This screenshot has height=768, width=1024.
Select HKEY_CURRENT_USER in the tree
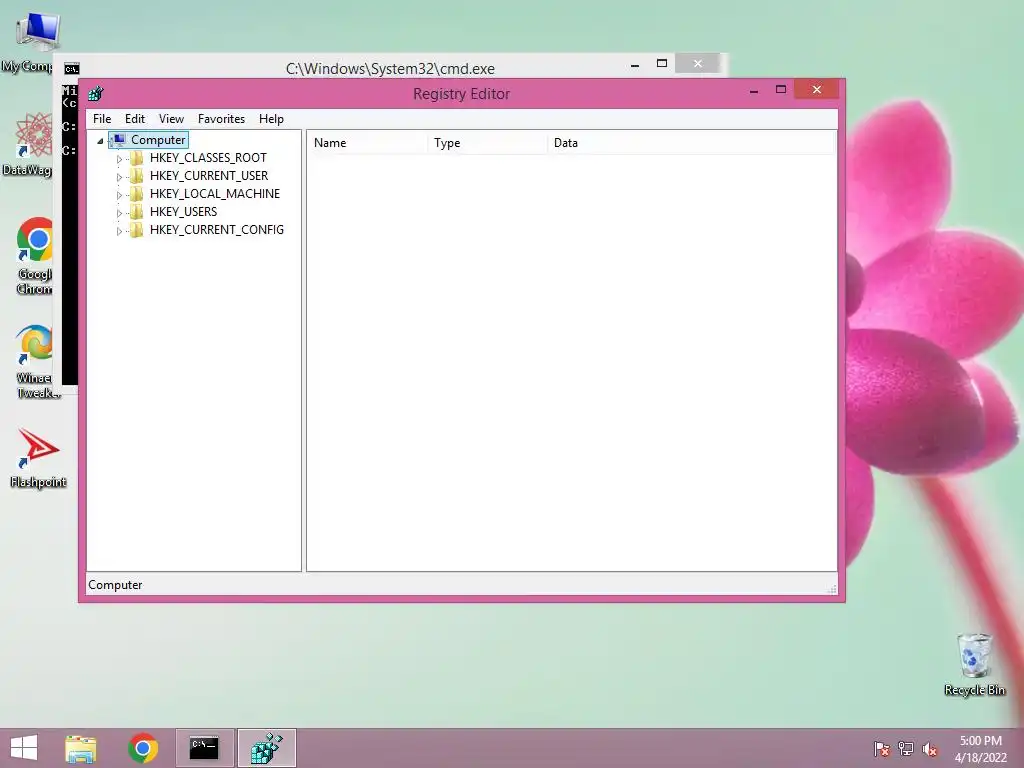tap(209, 176)
